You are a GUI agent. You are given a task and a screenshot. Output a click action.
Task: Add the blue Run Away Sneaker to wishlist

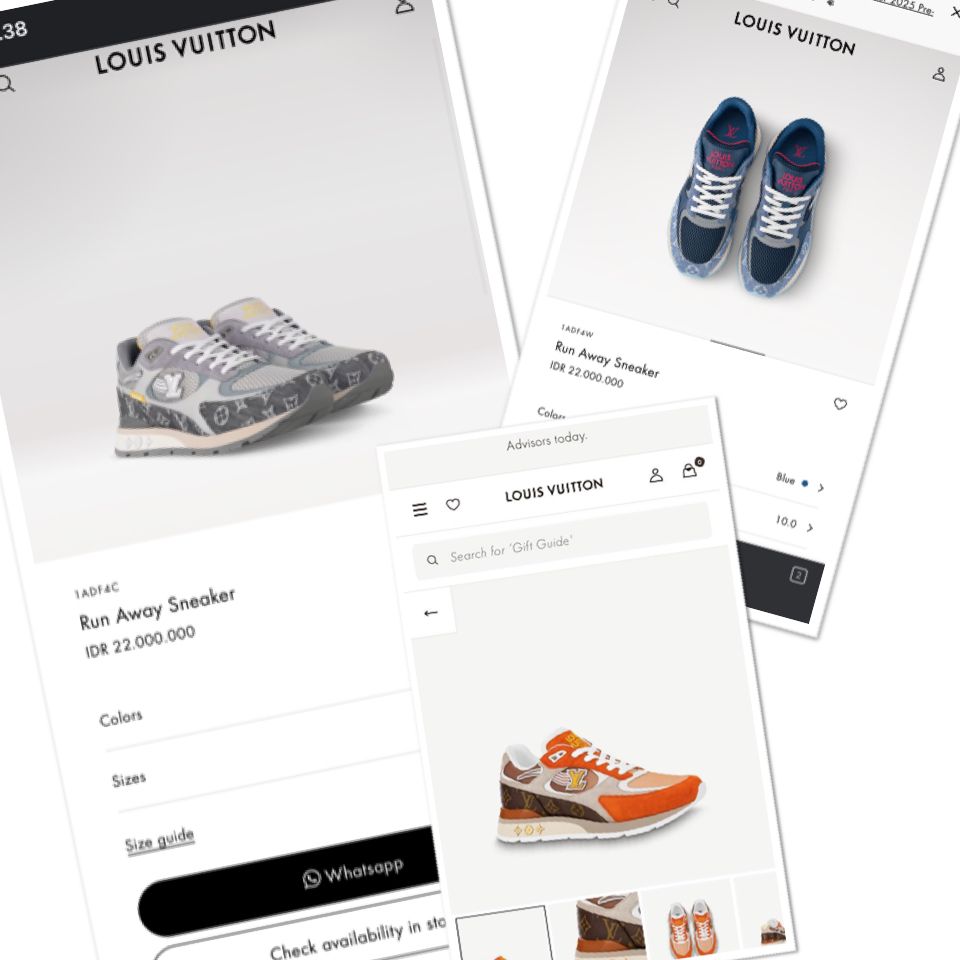pyautogui.click(x=840, y=403)
